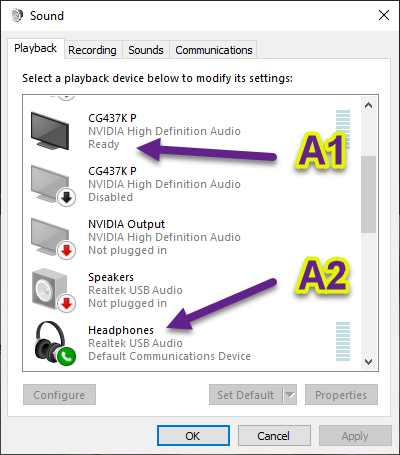The height and width of the screenshot is (455, 400).
Task: Click the NVIDIA Output monitor icon
Action: point(53,238)
